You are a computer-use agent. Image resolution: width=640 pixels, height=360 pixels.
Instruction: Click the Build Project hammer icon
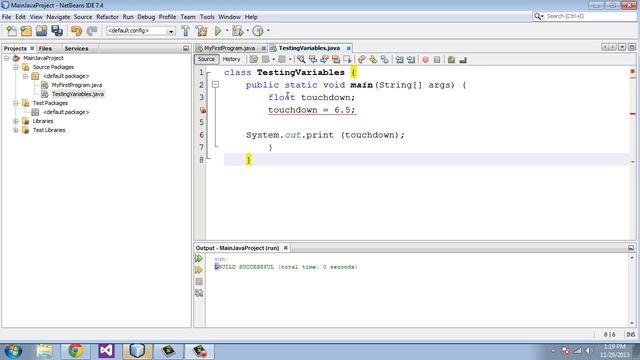(186, 31)
